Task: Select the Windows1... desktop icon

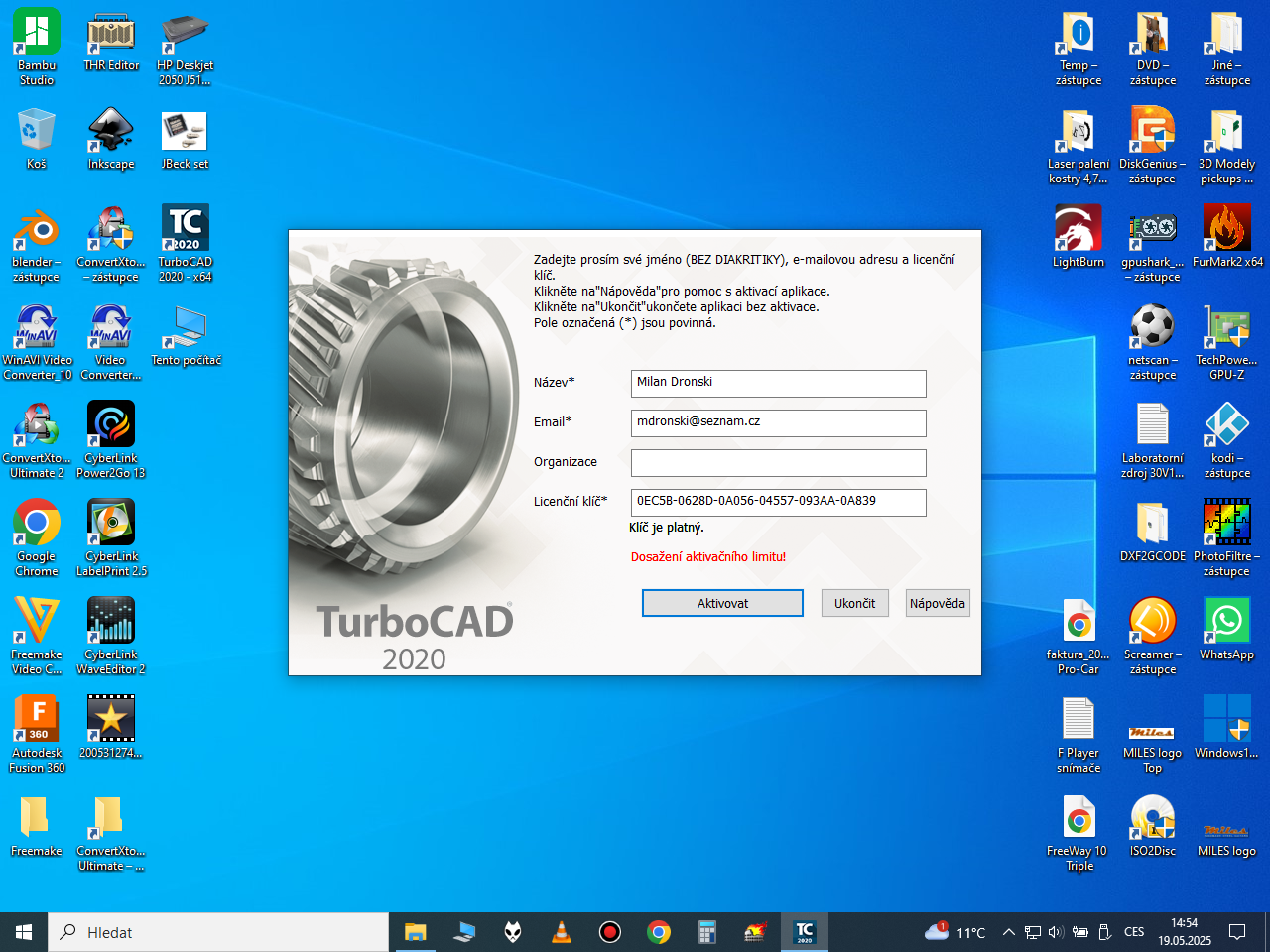Action: [x=1227, y=728]
